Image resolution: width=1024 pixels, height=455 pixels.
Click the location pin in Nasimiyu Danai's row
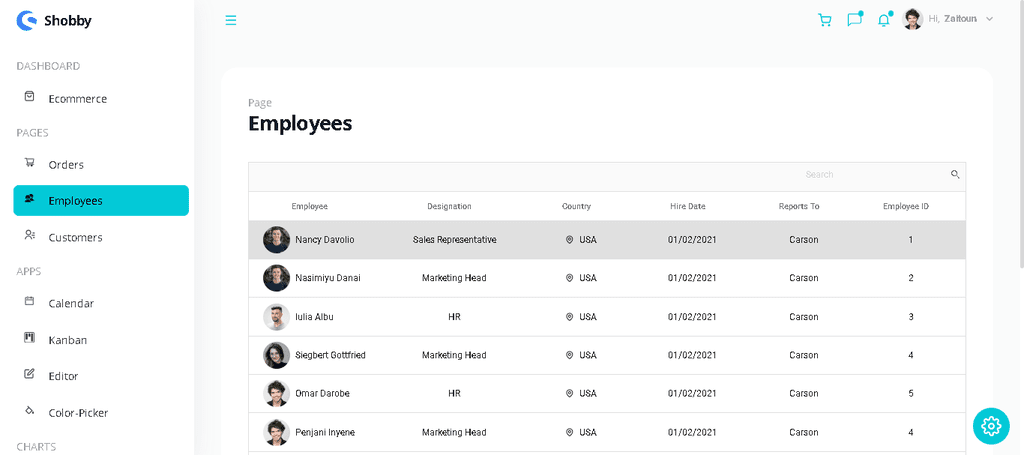pyautogui.click(x=569, y=278)
